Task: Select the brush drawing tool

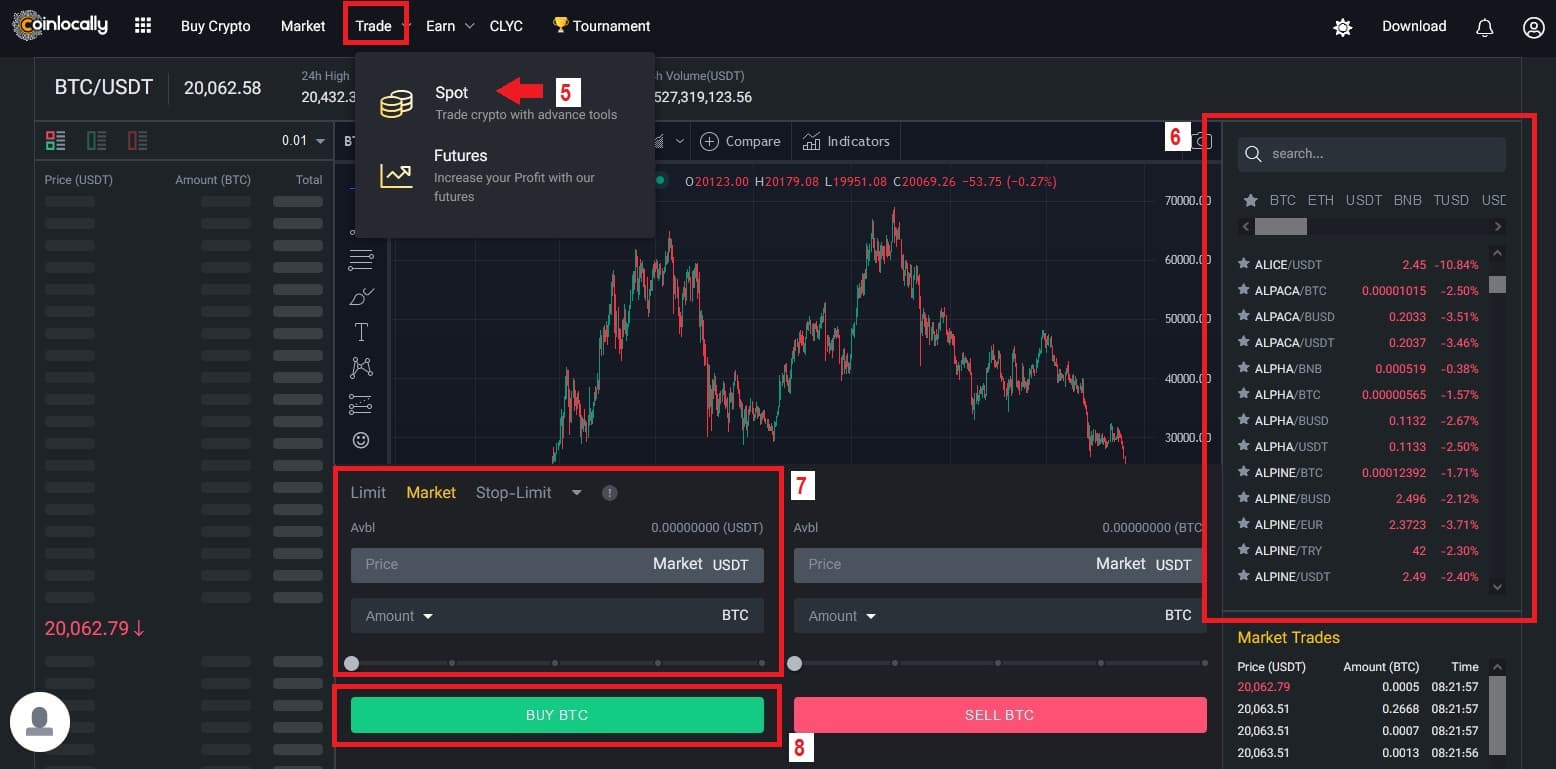Action: (361, 297)
